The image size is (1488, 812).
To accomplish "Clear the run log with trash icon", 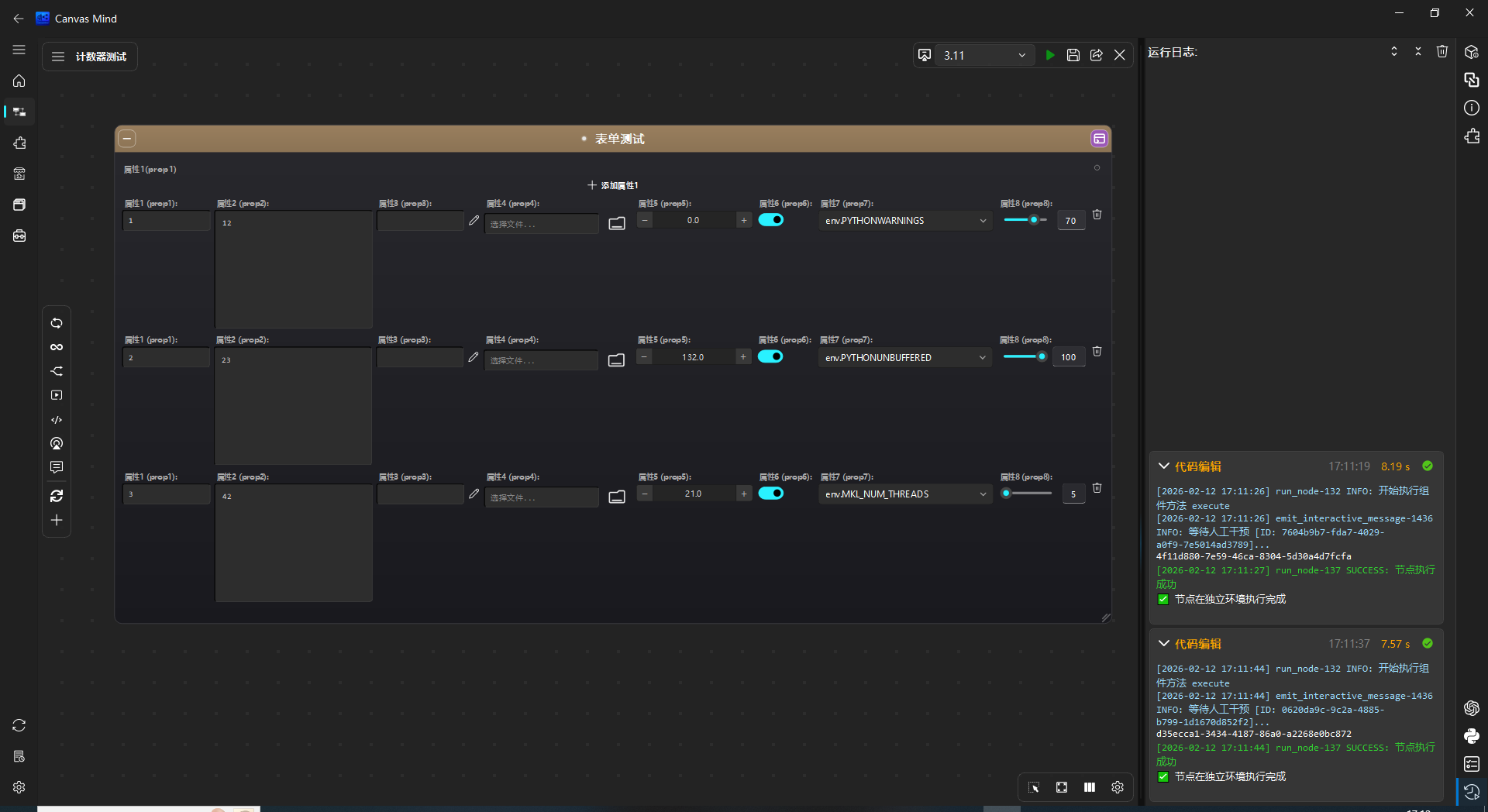I will pyautogui.click(x=1441, y=51).
